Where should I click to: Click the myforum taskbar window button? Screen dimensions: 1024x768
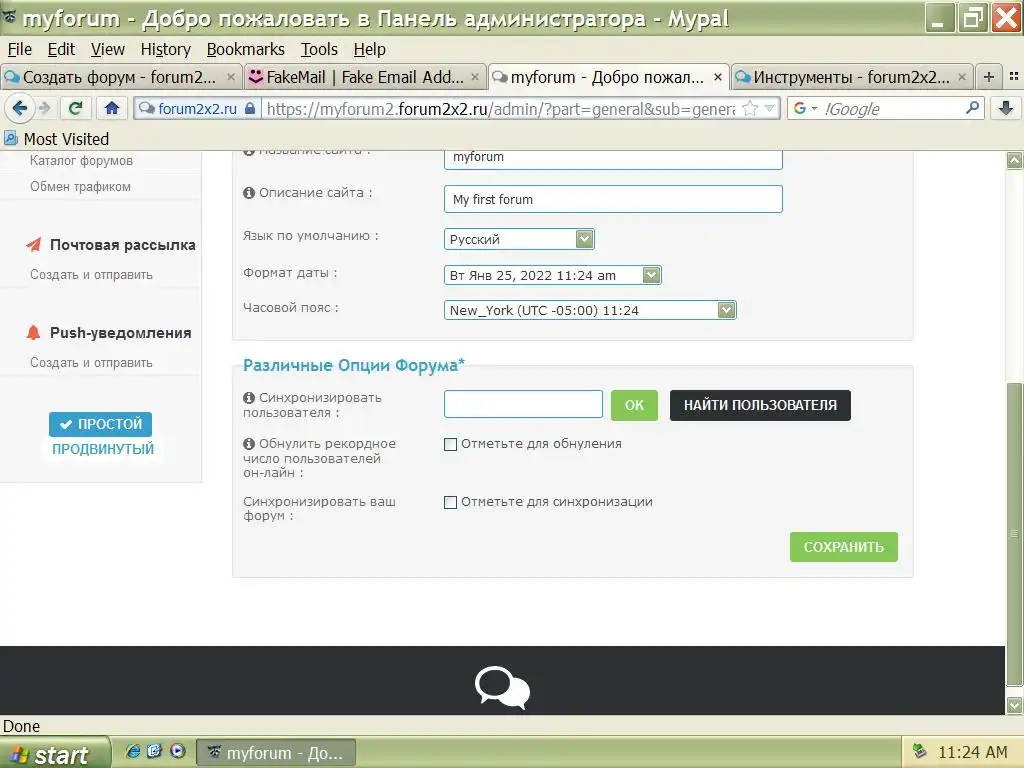point(276,753)
